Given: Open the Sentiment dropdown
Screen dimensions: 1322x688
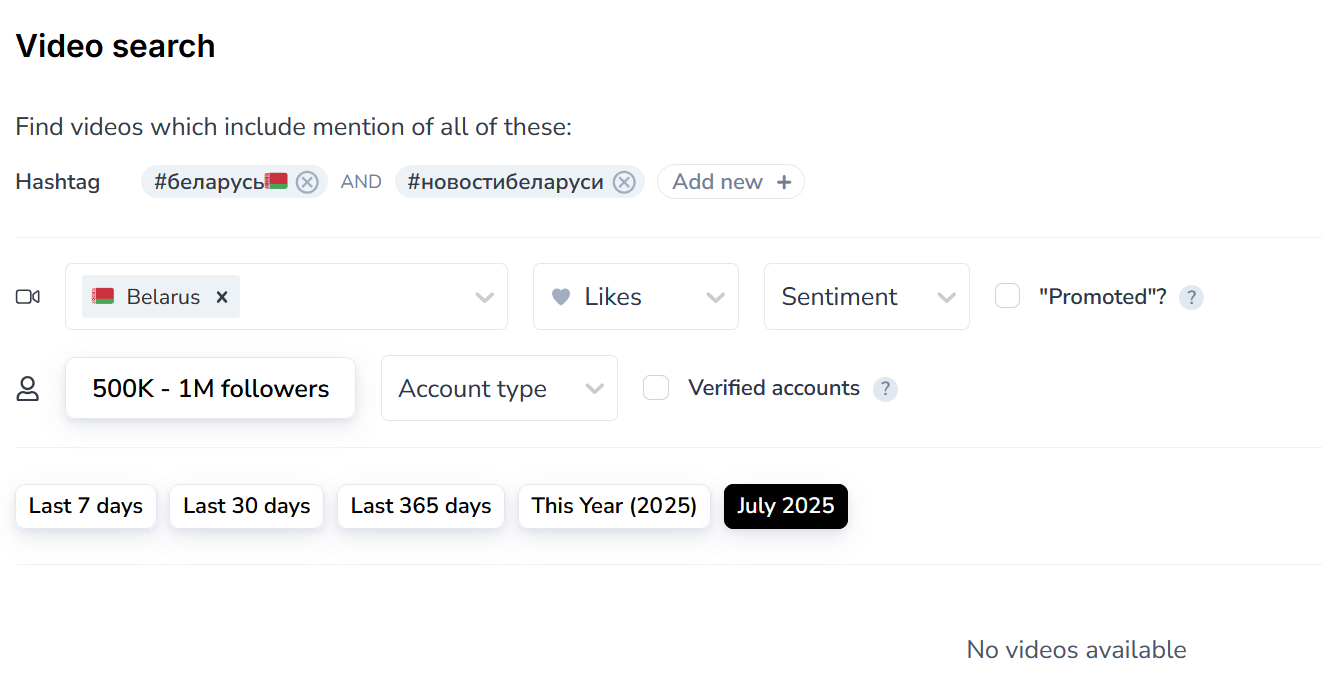Looking at the screenshot, I should click(x=866, y=297).
